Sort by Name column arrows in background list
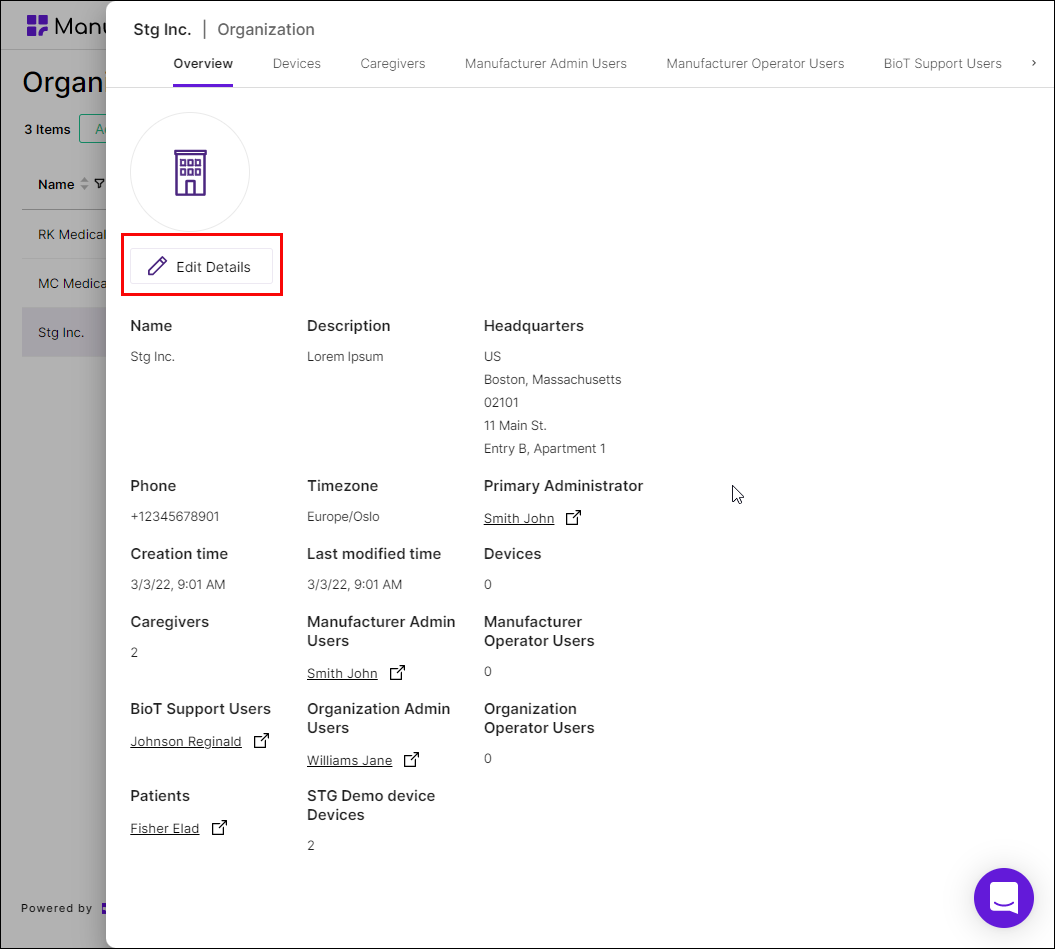1055x949 pixels. [x=84, y=184]
